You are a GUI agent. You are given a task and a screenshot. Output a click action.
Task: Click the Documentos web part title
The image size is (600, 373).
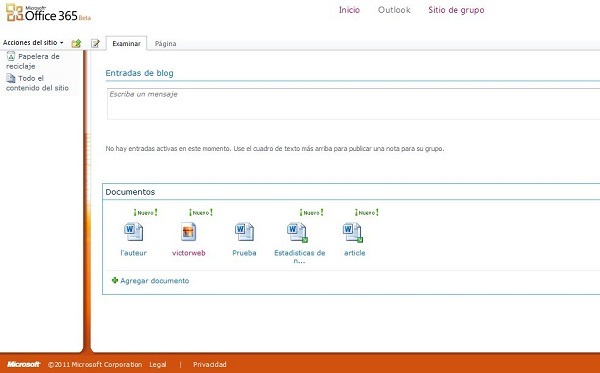tap(130, 192)
